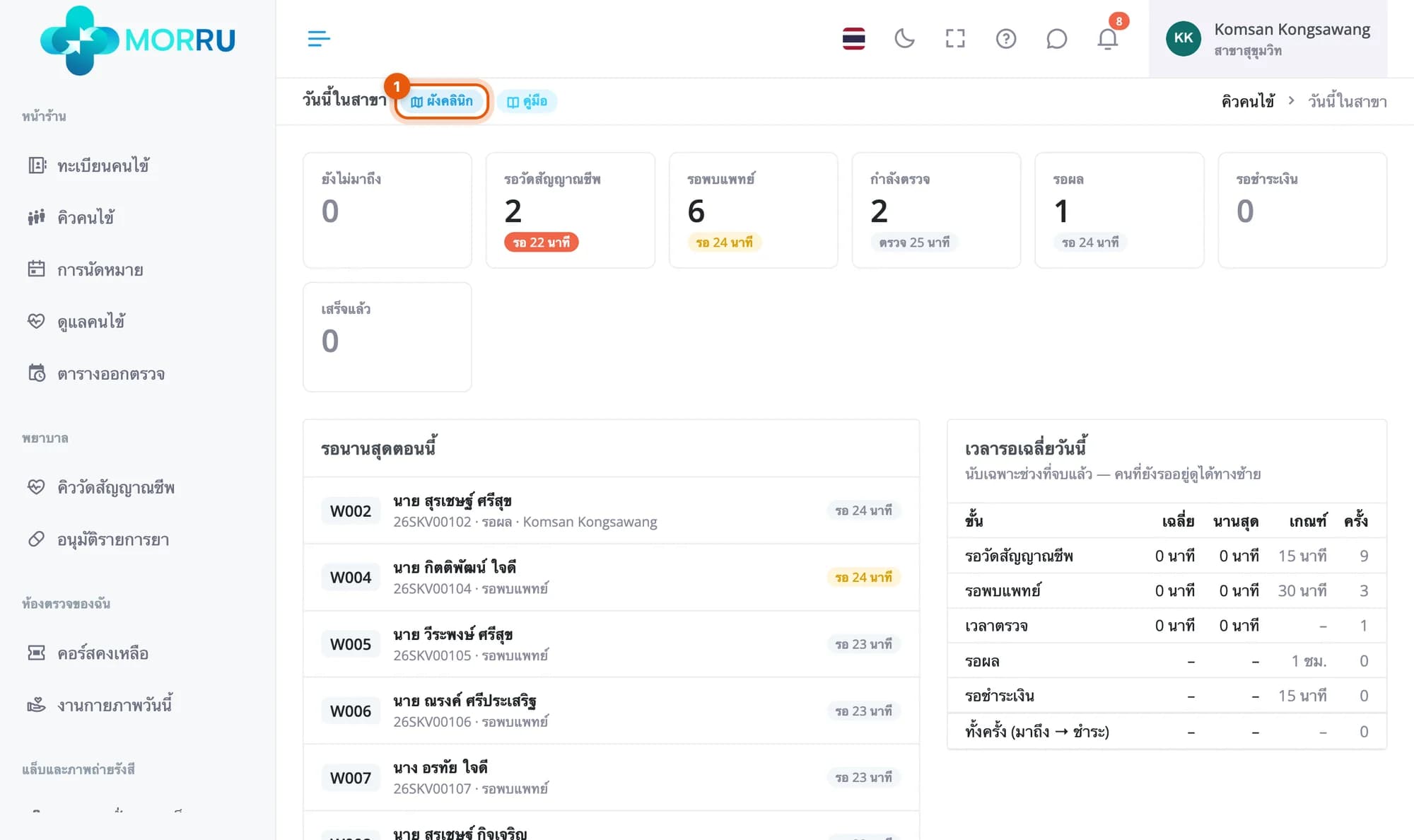Open the chat bubble icon

(x=1056, y=38)
